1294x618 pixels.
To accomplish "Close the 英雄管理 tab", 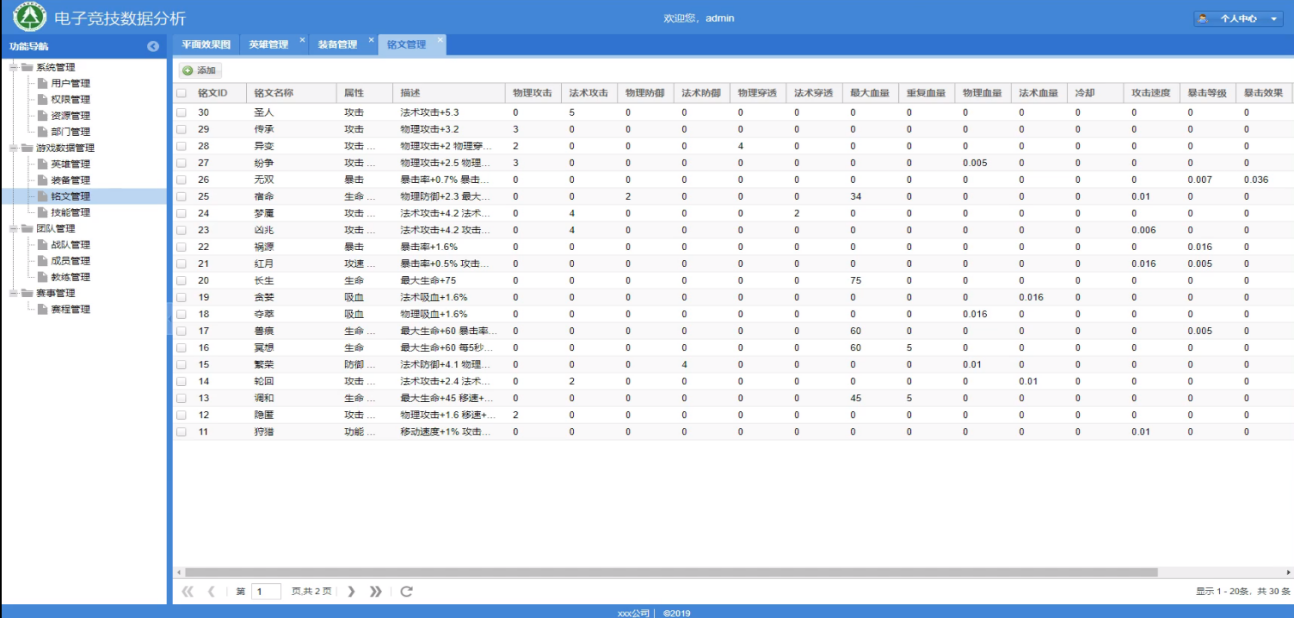I will coord(302,40).
